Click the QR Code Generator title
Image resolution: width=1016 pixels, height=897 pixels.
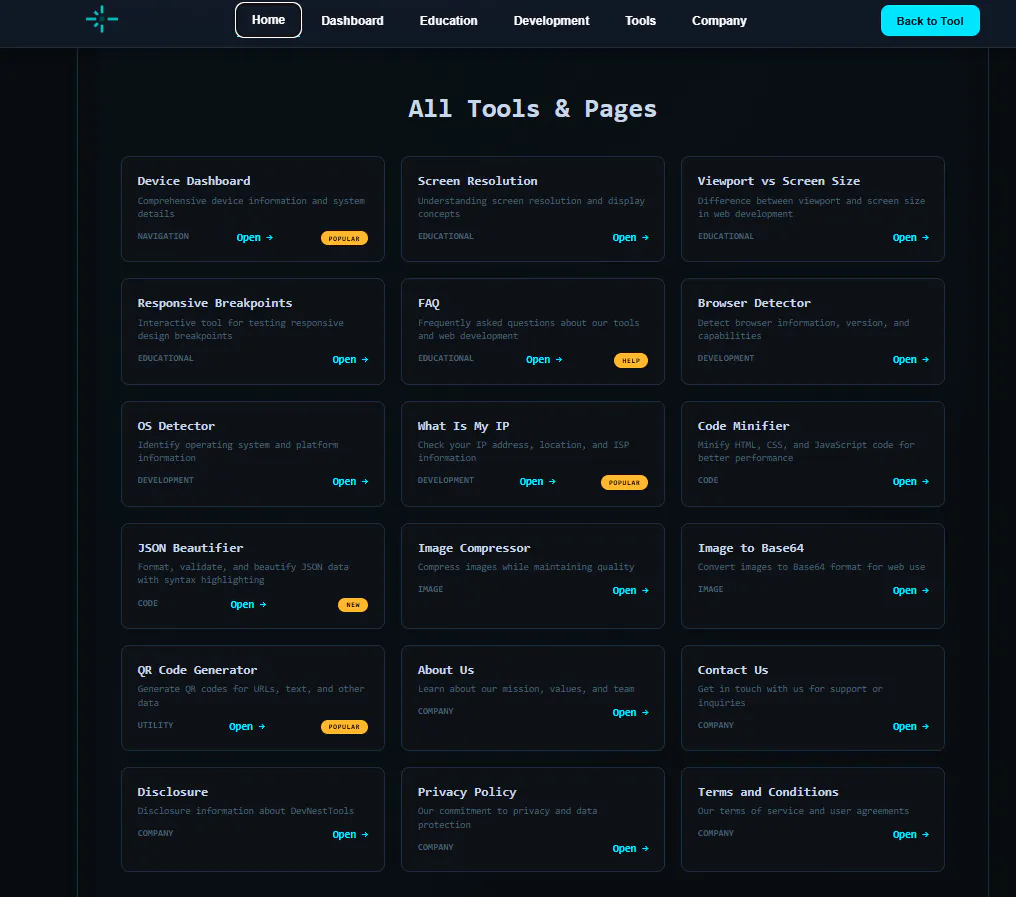point(197,670)
